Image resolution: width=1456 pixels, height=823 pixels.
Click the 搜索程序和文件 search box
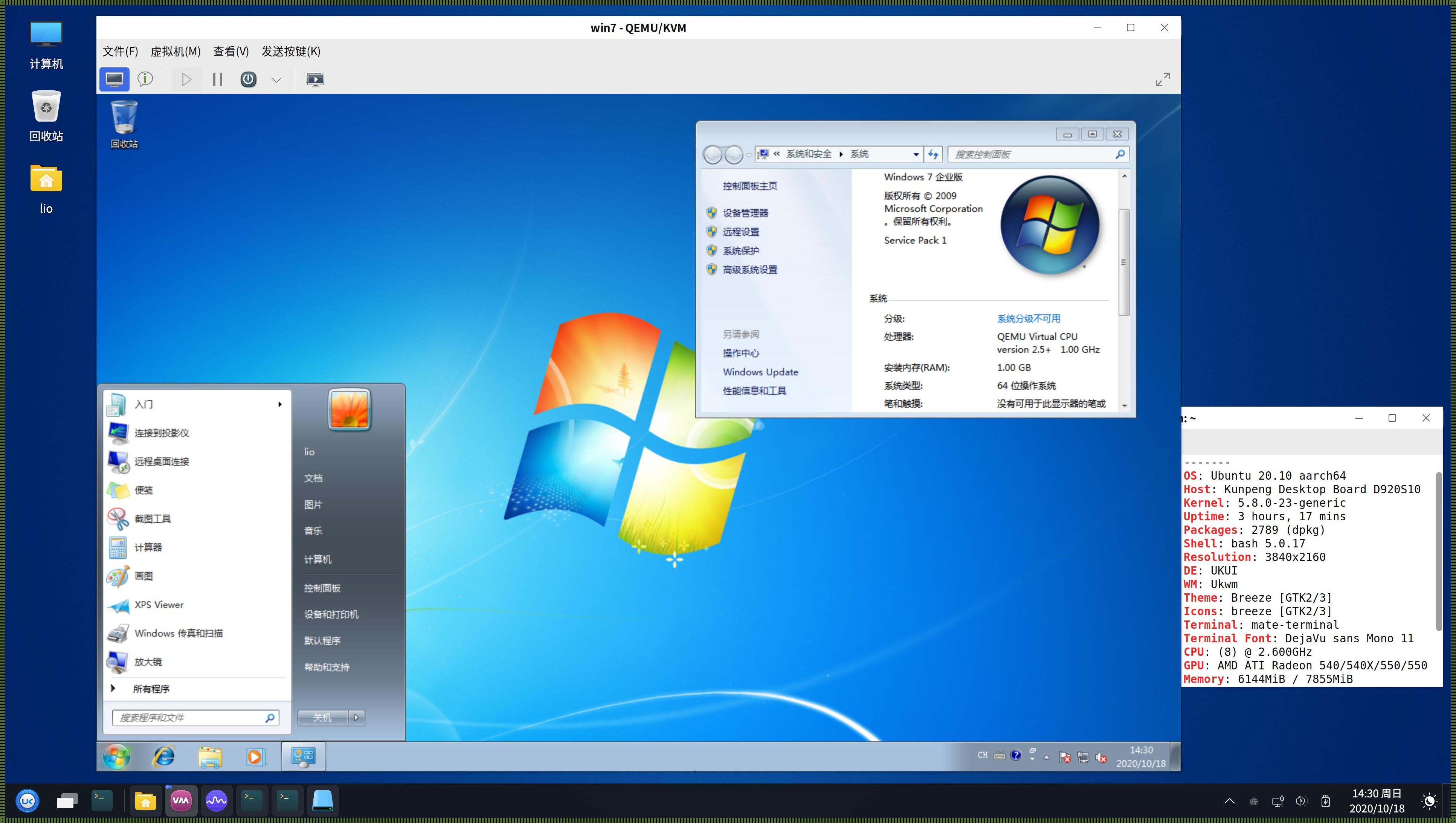(195, 718)
